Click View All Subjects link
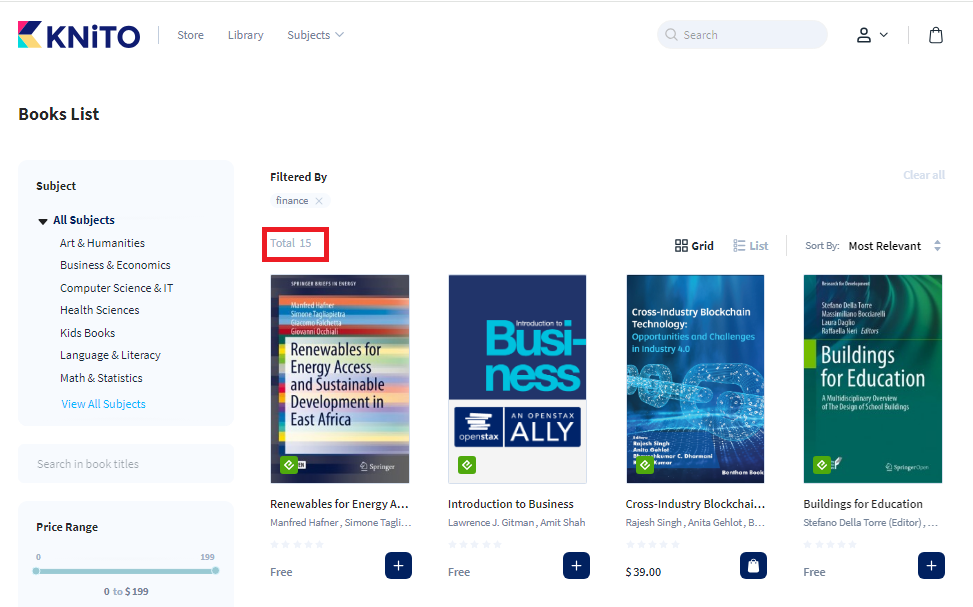Viewport: 973px width, 607px height. click(x=103, y=404)
